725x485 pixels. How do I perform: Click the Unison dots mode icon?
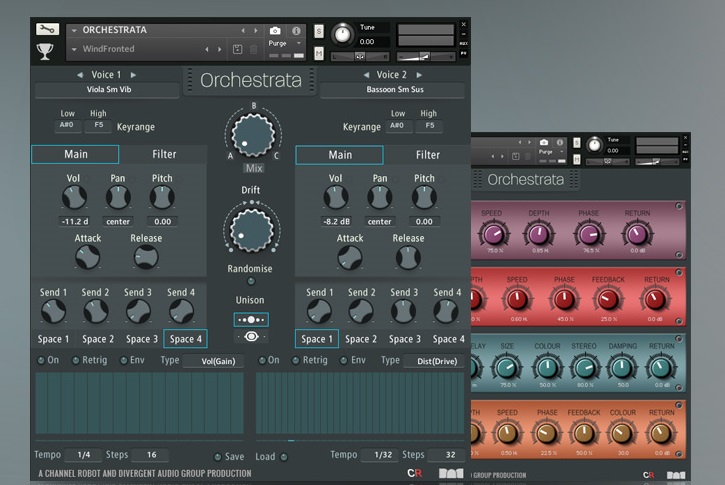point(251,319)
